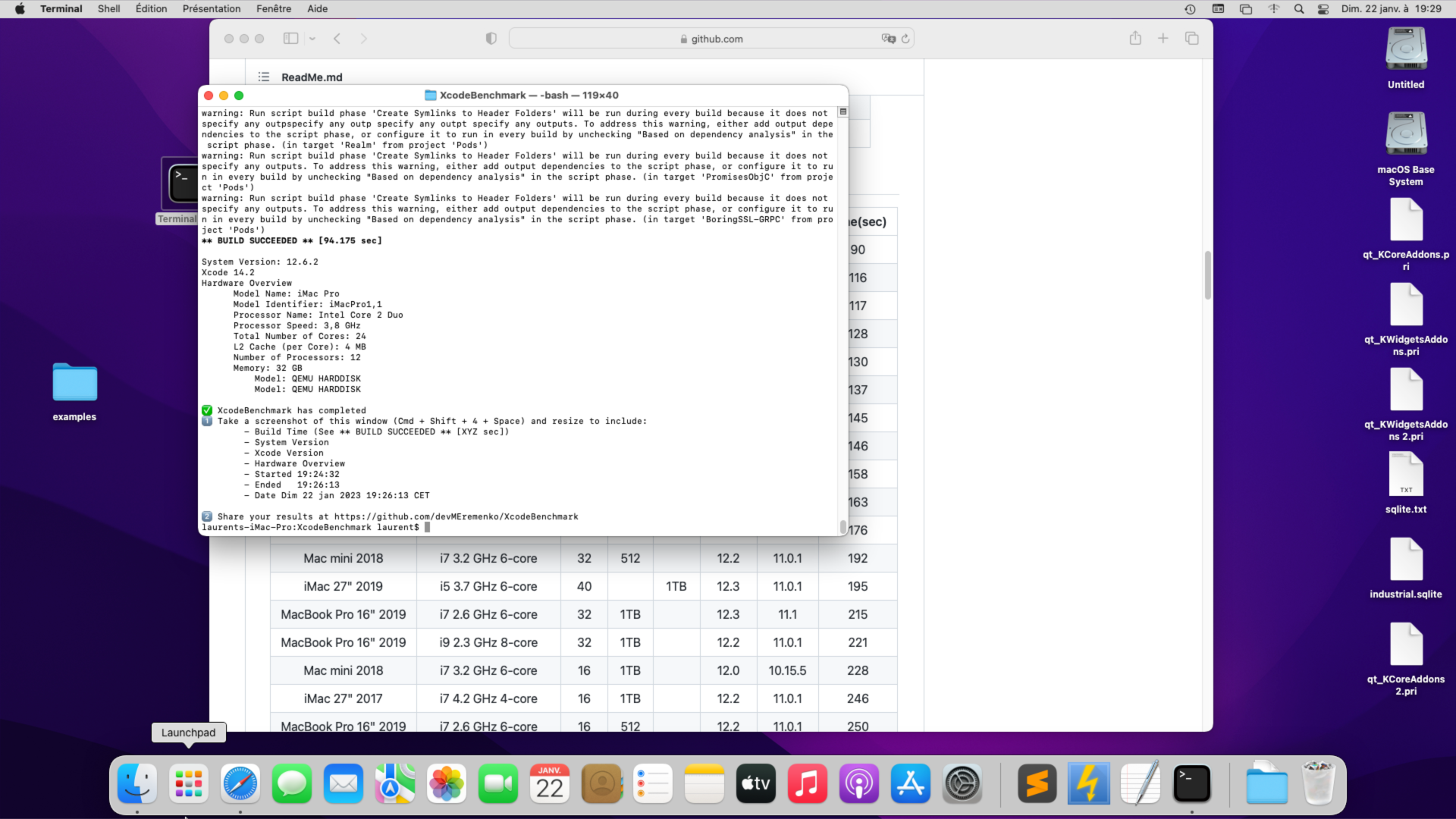1456x819 pixels.
Task: Open Maps app in Dock
Action: [x=395, y=783]
